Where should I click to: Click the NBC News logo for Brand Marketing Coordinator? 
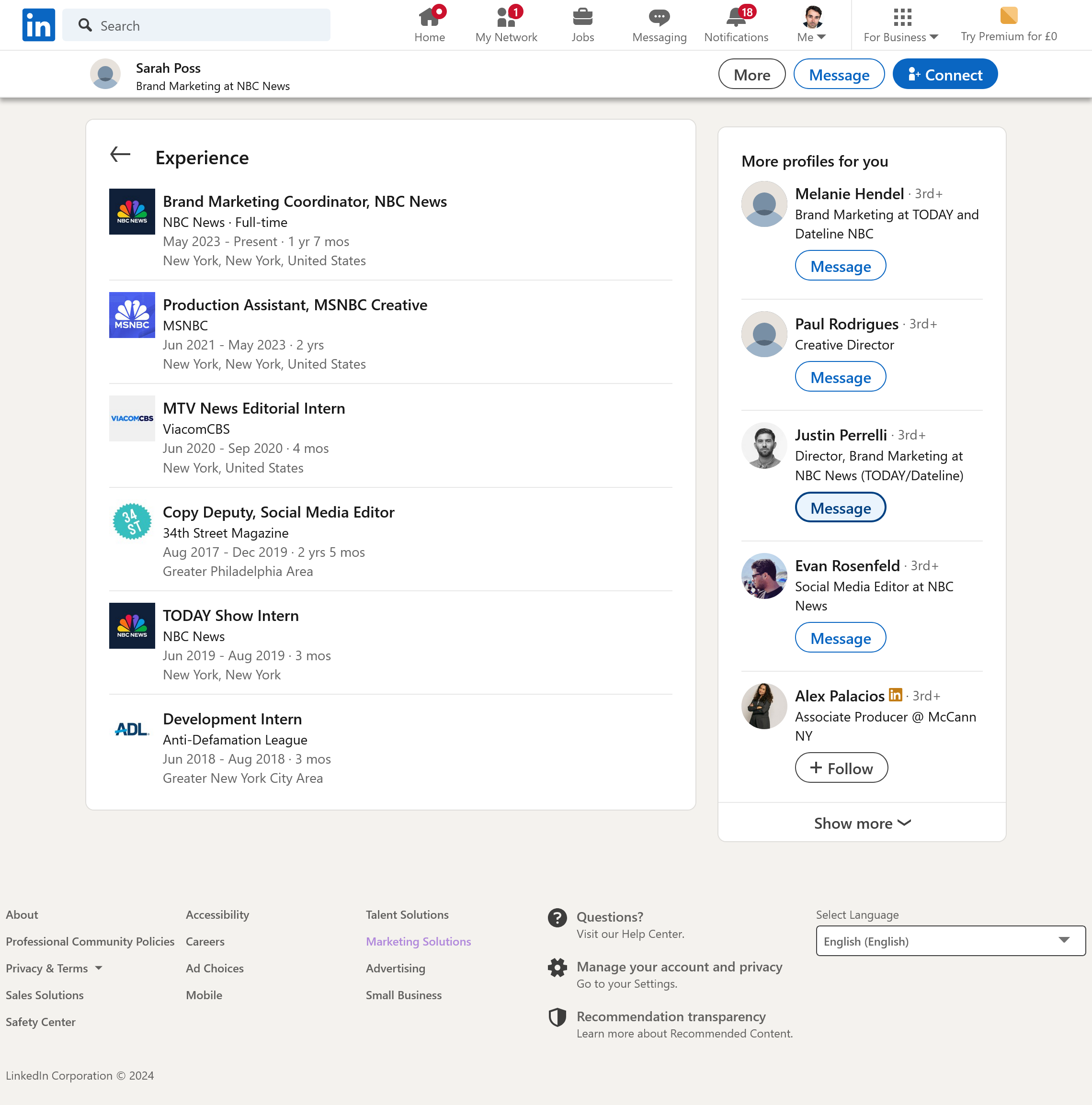click(x=132, y=212)
